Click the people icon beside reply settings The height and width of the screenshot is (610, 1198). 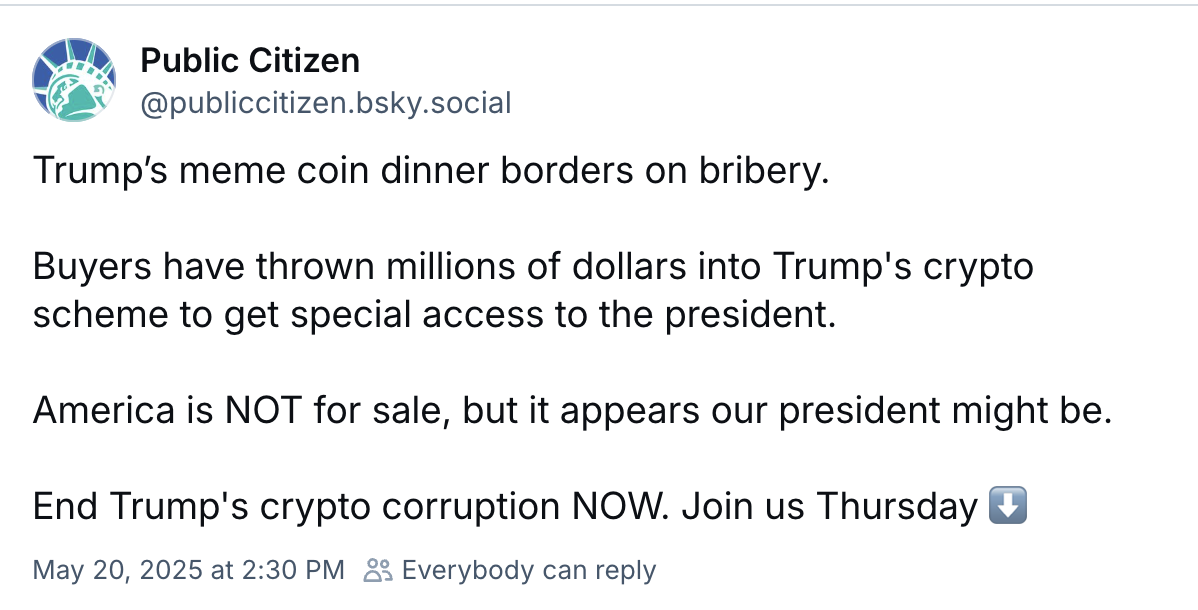(378, 571)
